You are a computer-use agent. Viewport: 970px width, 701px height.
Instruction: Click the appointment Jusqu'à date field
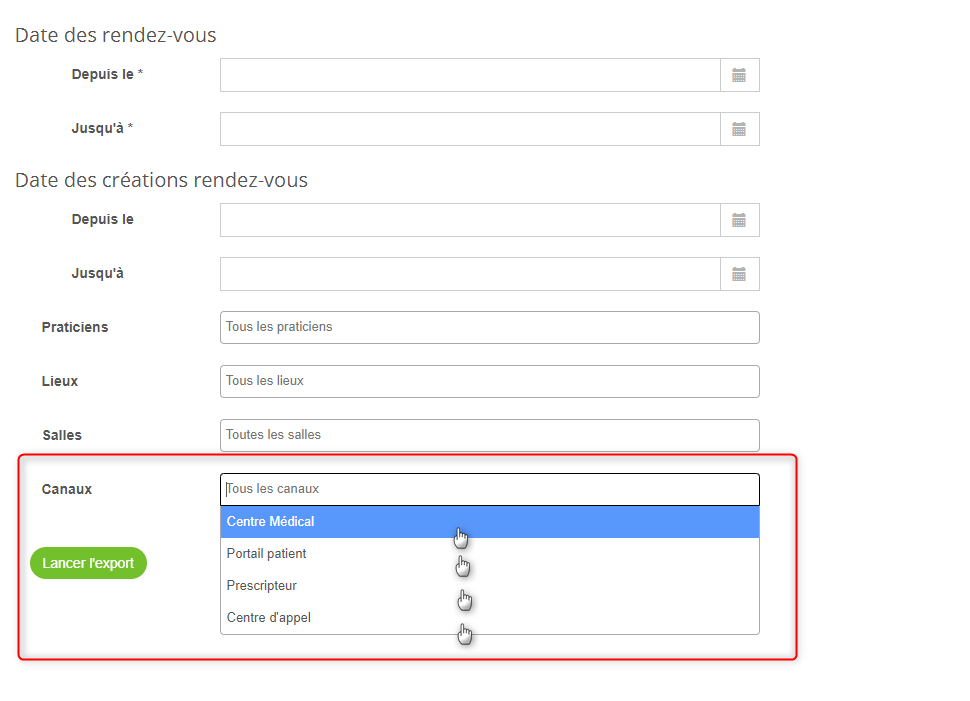coord(470,129)
